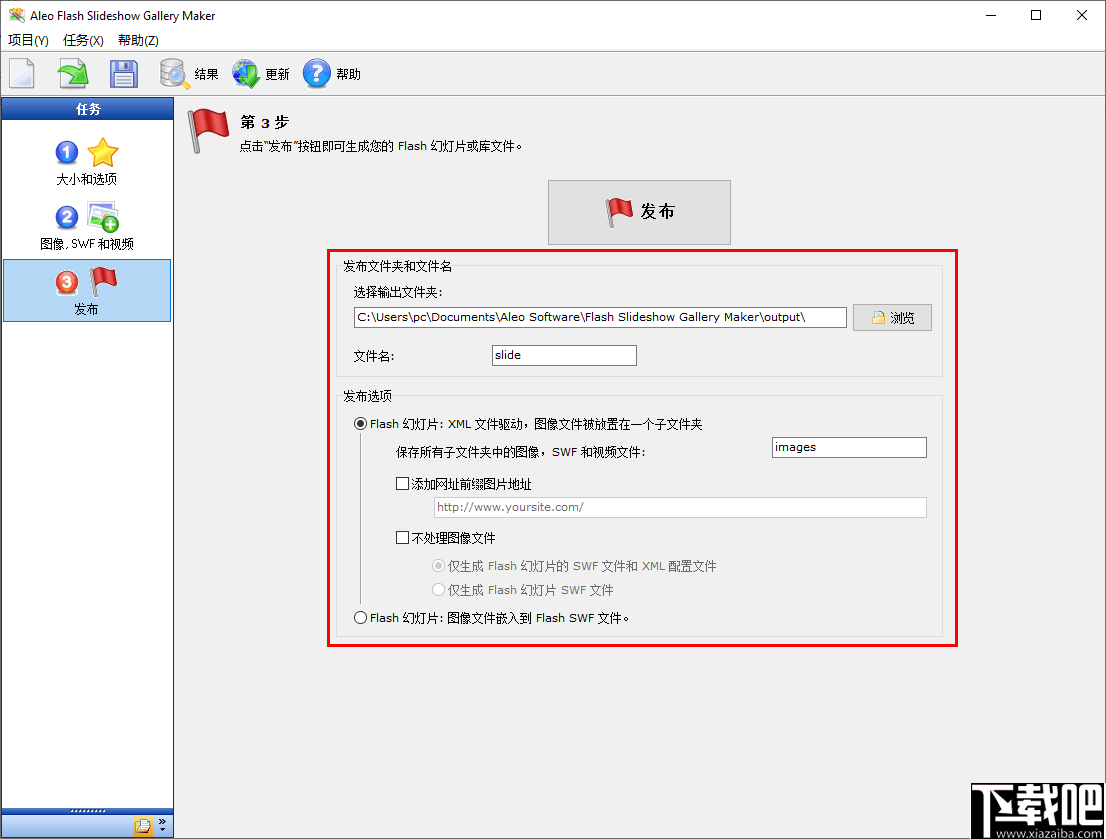Click the notes icon at task panel bottom
Screen dimensions: 1106x839
pyautogui.click(x=142, y=826)
